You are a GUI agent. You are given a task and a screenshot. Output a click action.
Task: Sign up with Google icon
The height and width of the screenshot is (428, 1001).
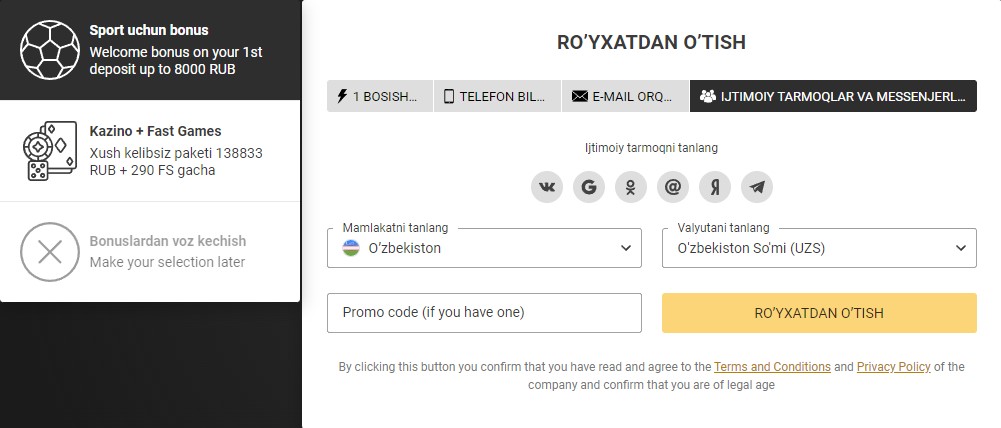pos(589,187)
